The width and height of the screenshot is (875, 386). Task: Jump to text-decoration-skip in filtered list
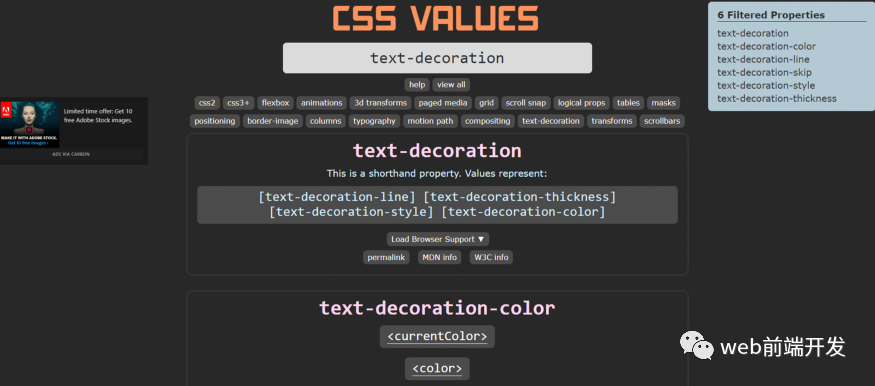765,73
